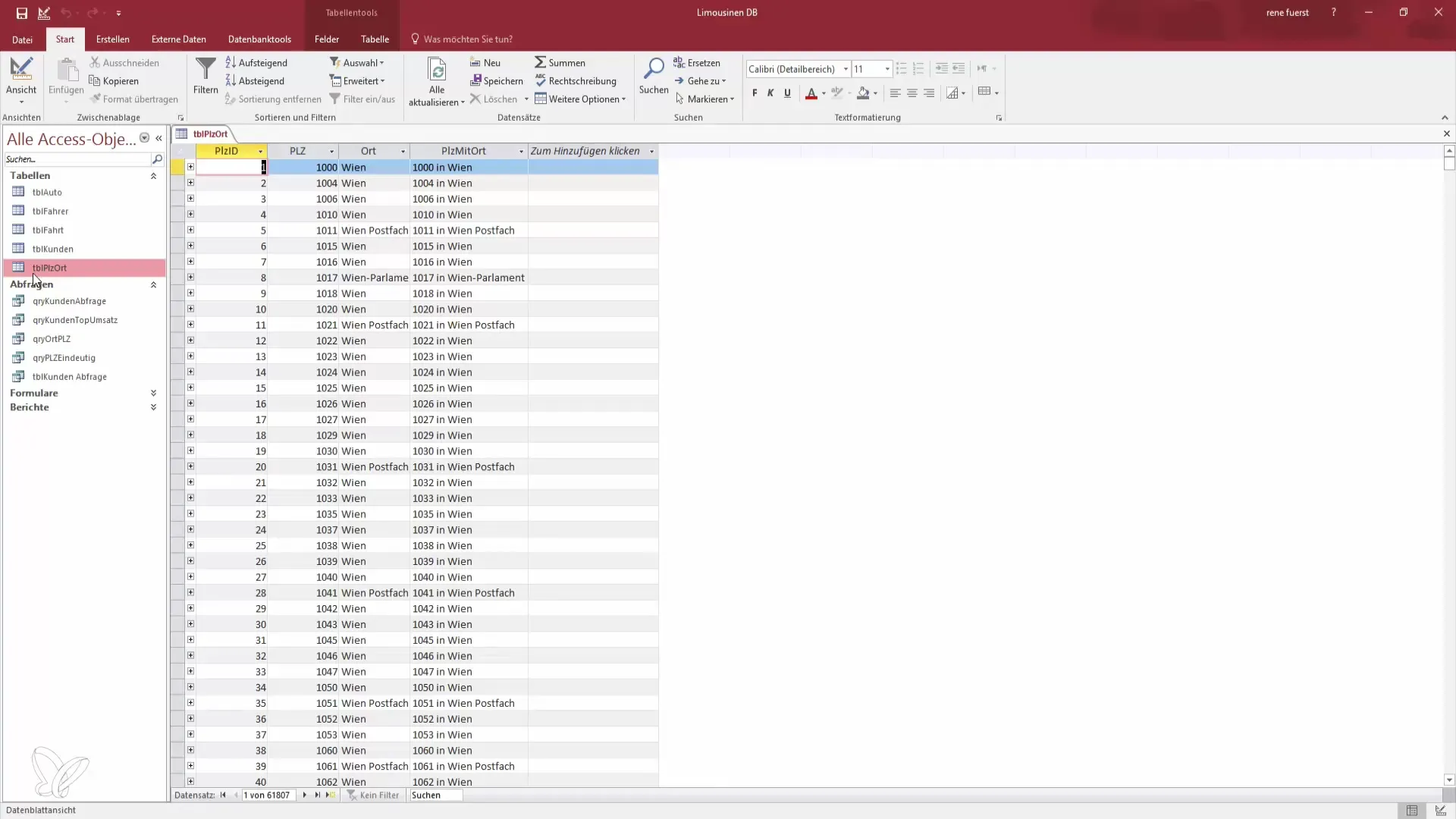Open Ort column filter dropdown
1456x819 pixels.
click(x=403, y=152)
